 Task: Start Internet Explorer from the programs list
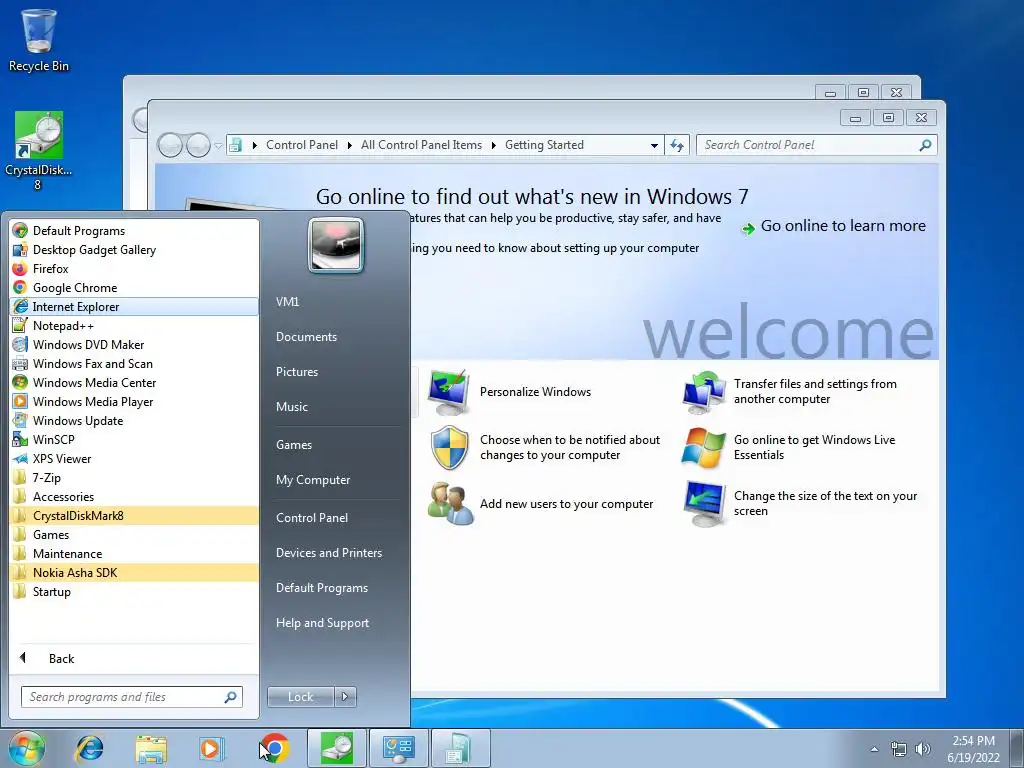[134, 306]
